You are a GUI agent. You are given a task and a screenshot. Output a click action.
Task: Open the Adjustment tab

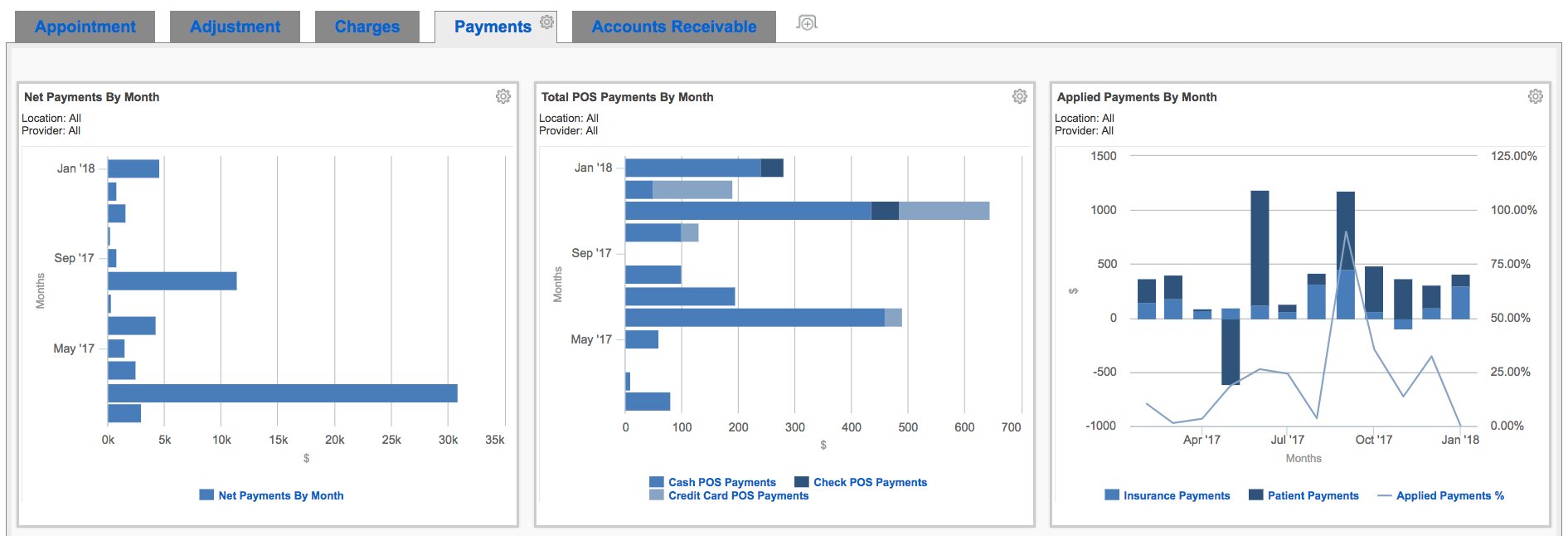click(235, 27)
